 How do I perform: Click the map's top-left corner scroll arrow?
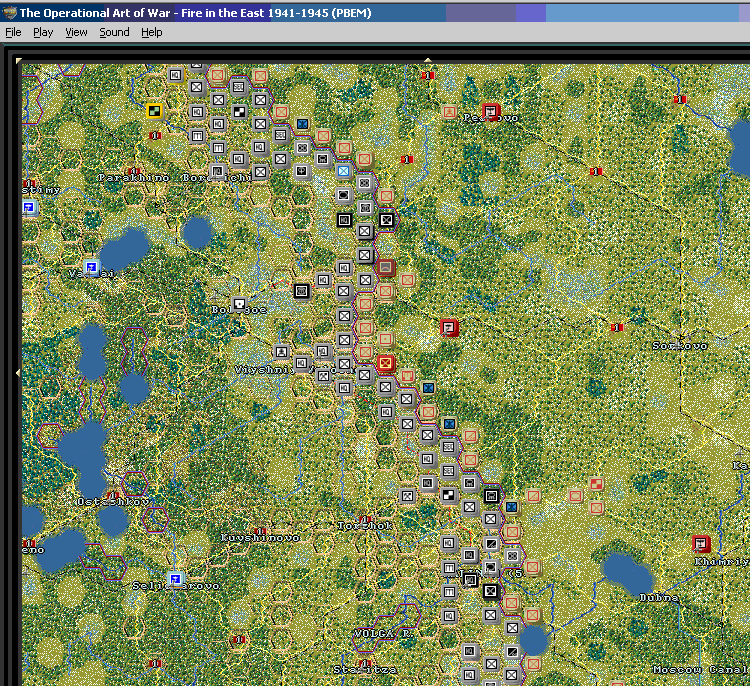19,60
